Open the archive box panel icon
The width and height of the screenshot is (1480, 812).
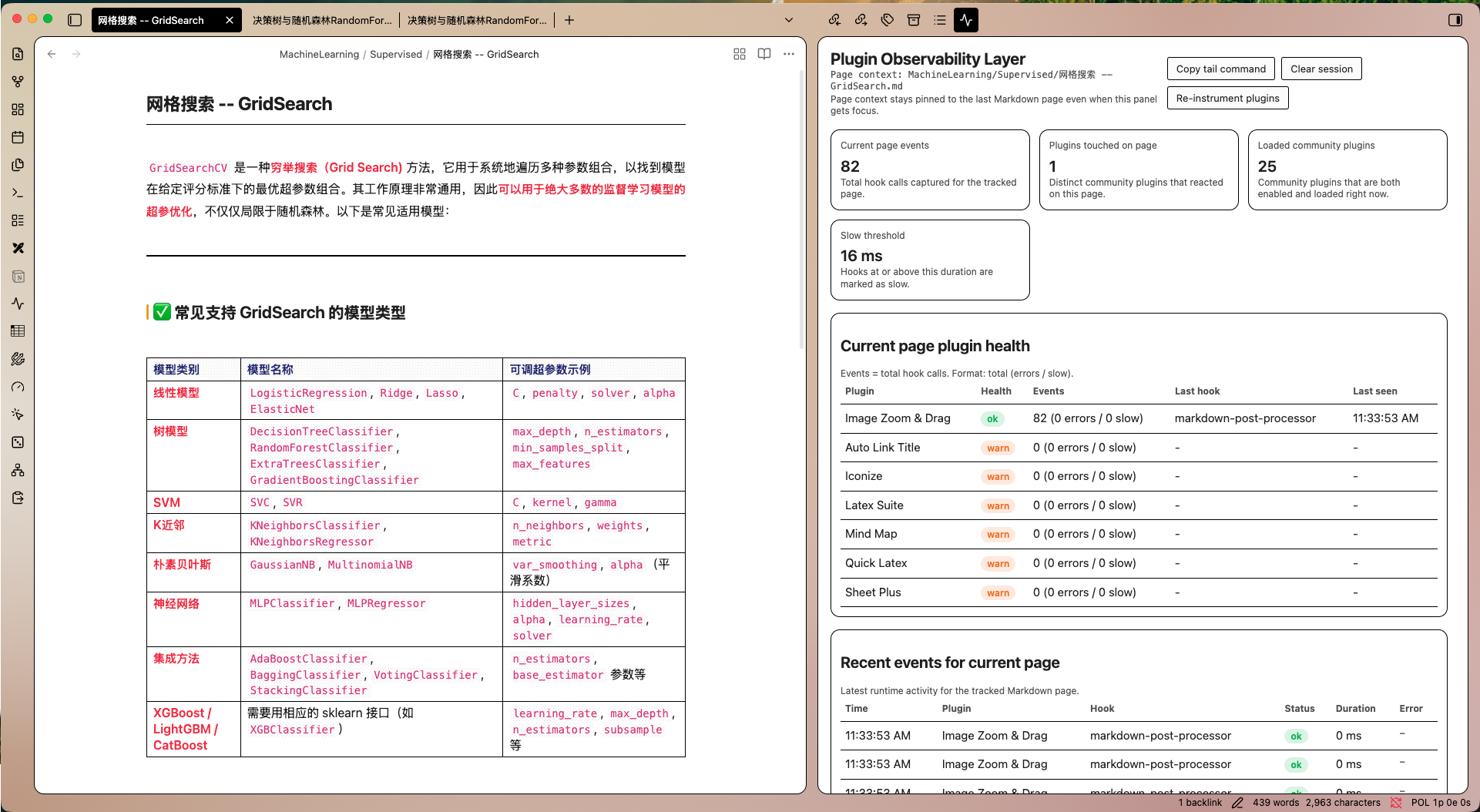pyautogui.click(x=914, y=20)
